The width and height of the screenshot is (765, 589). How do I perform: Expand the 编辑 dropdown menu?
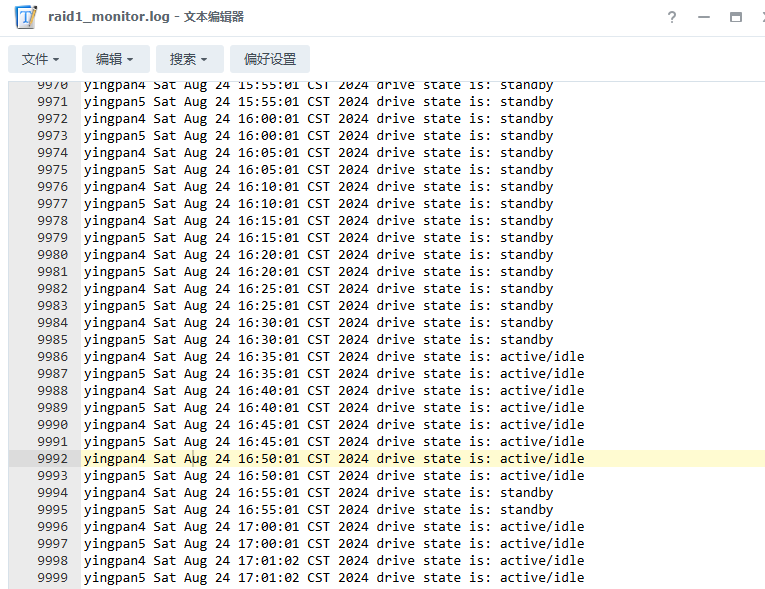point(116,59)
